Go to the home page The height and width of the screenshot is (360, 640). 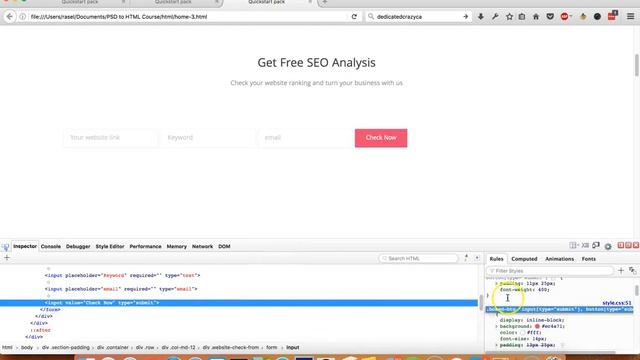536,17
